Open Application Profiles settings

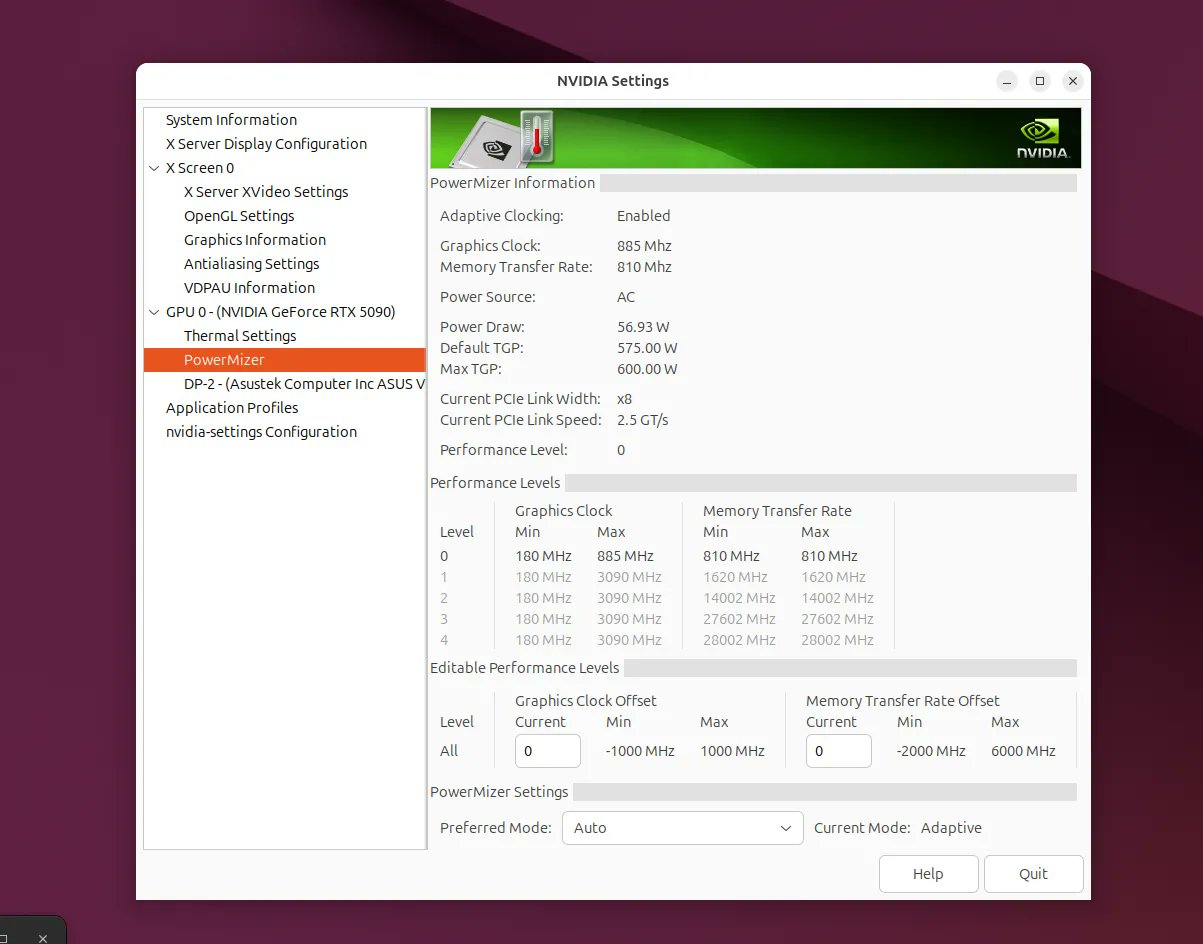click(x=231, y=407)
